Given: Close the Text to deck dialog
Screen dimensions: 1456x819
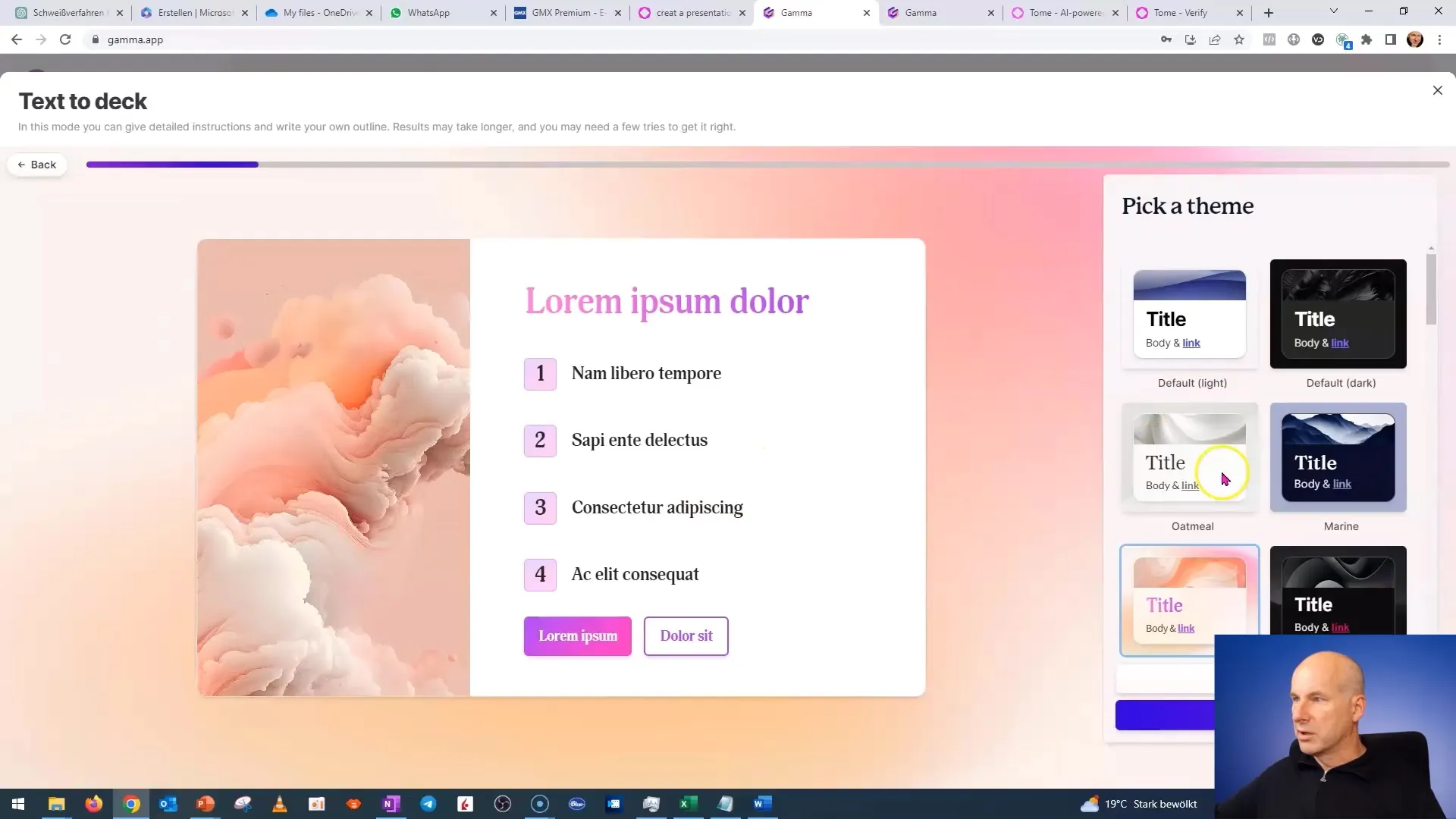Looking at the screenshot, I should coord(1438,91).
